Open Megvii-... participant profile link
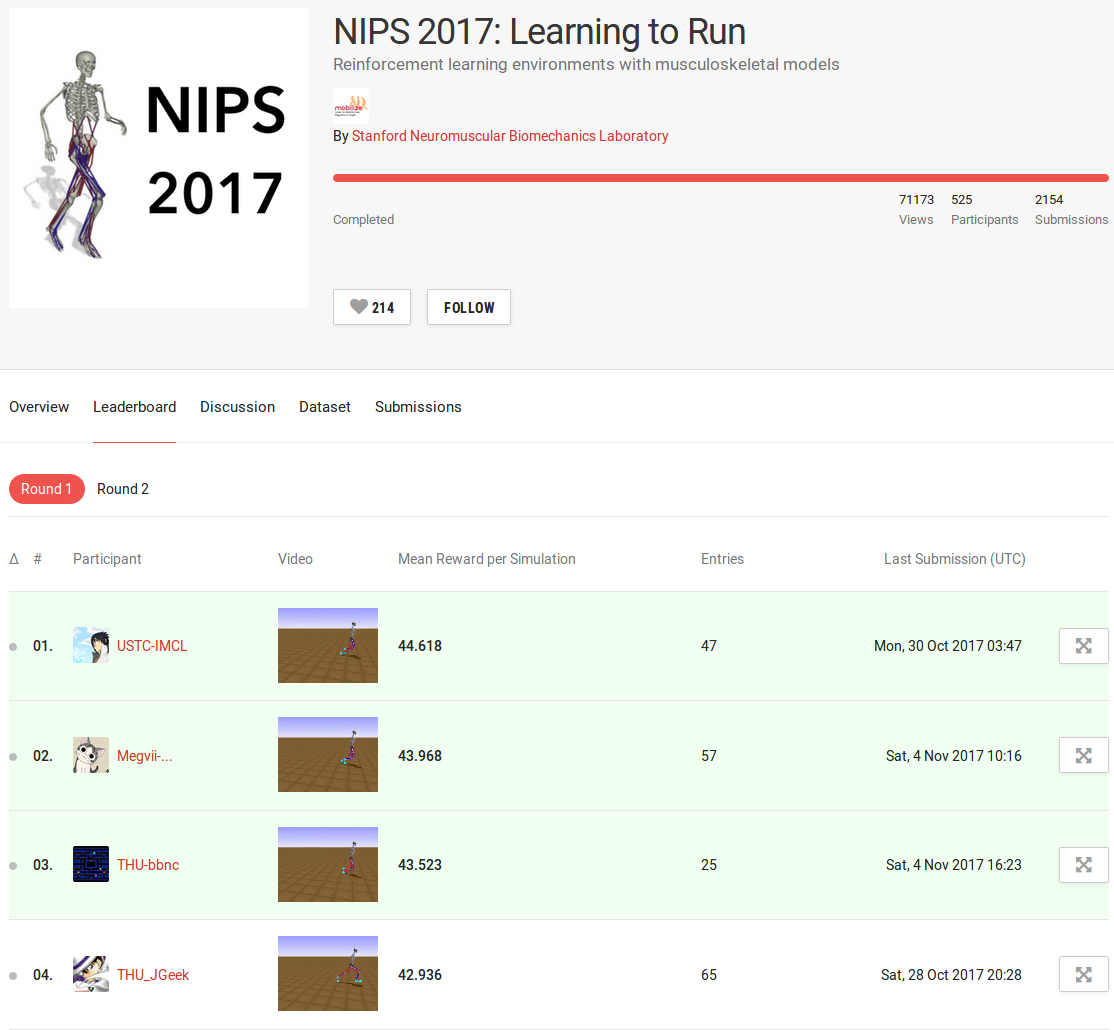Viewport: 1114px width, 1030px height. pyautogui.click(x=144, y=756)
